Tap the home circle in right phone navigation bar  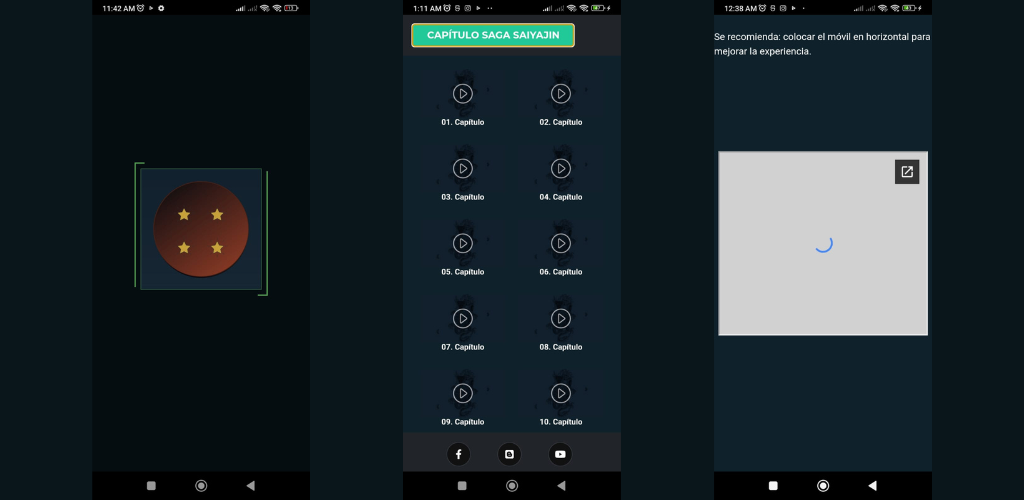[823, 486]
